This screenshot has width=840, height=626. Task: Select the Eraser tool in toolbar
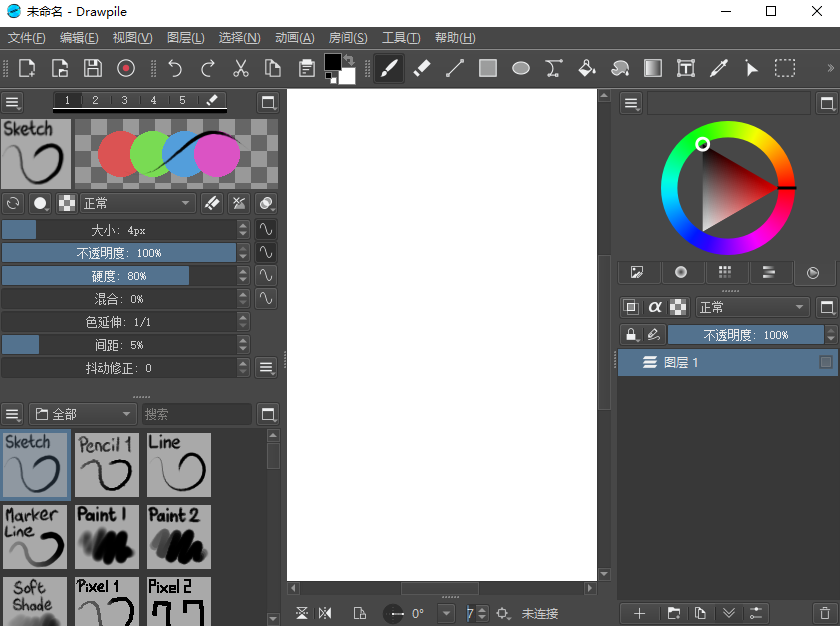click(x=422, y=69)
